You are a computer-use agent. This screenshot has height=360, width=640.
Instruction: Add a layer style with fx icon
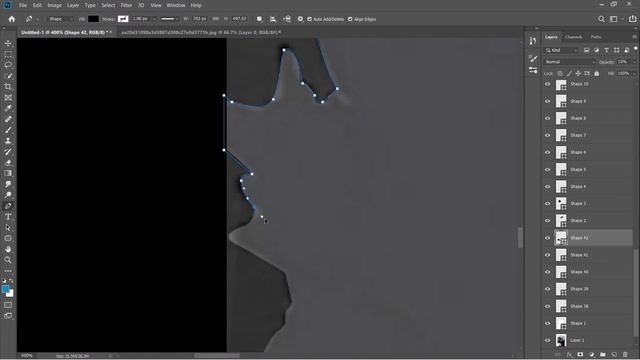[569, 355]
